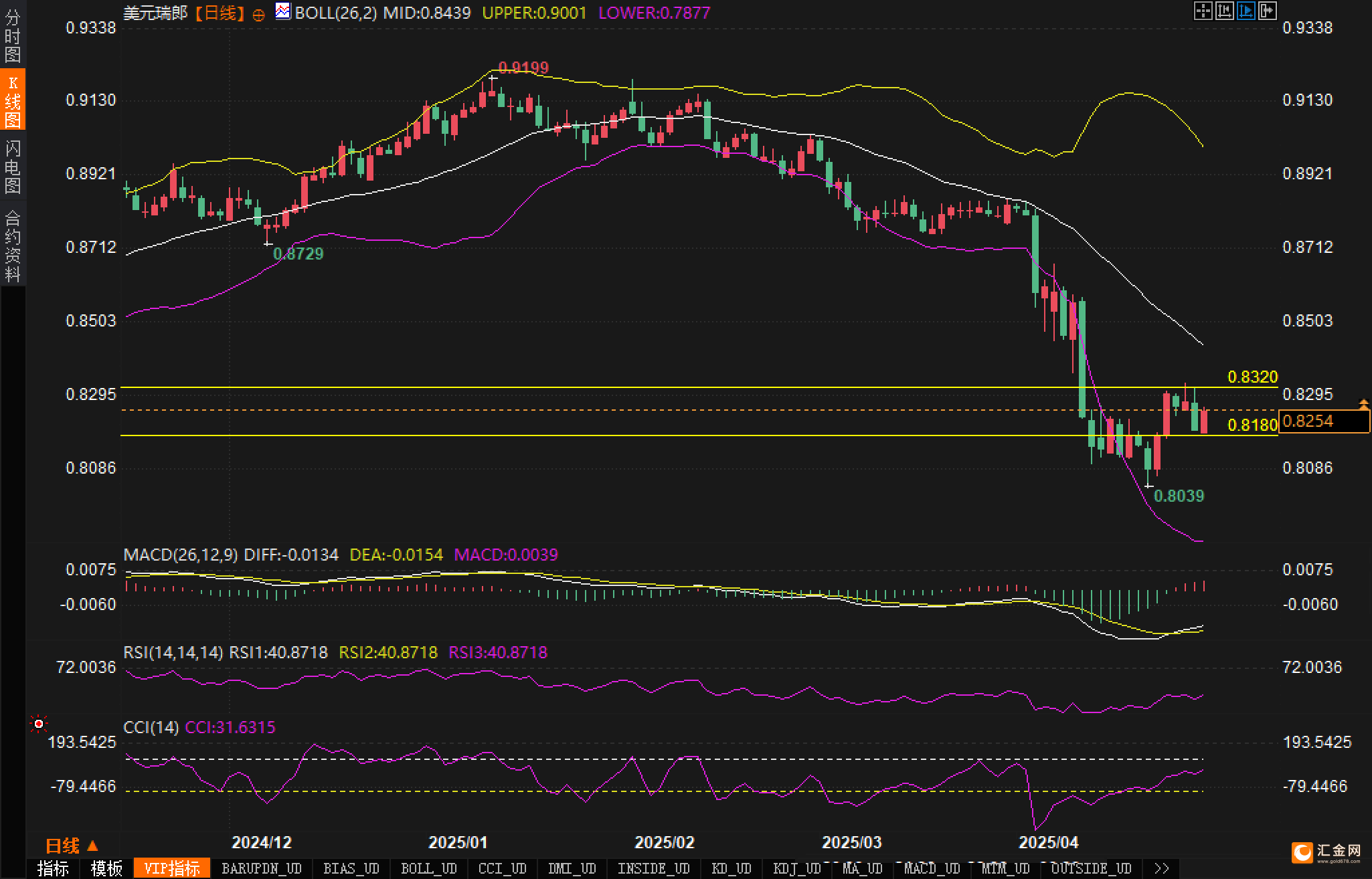Switch to the 指标 tab
This screenshot has width=1372, height=879.
coord(53,868)
